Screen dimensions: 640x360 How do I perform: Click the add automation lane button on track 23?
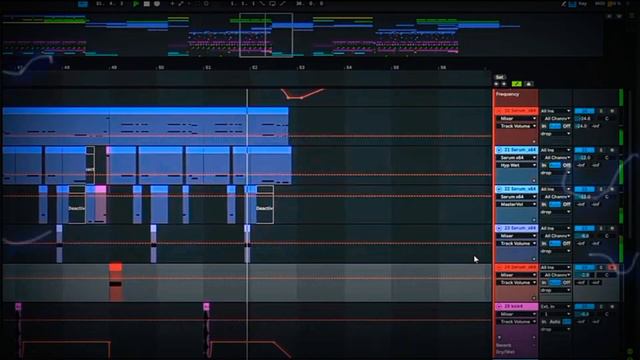[534, 259]
